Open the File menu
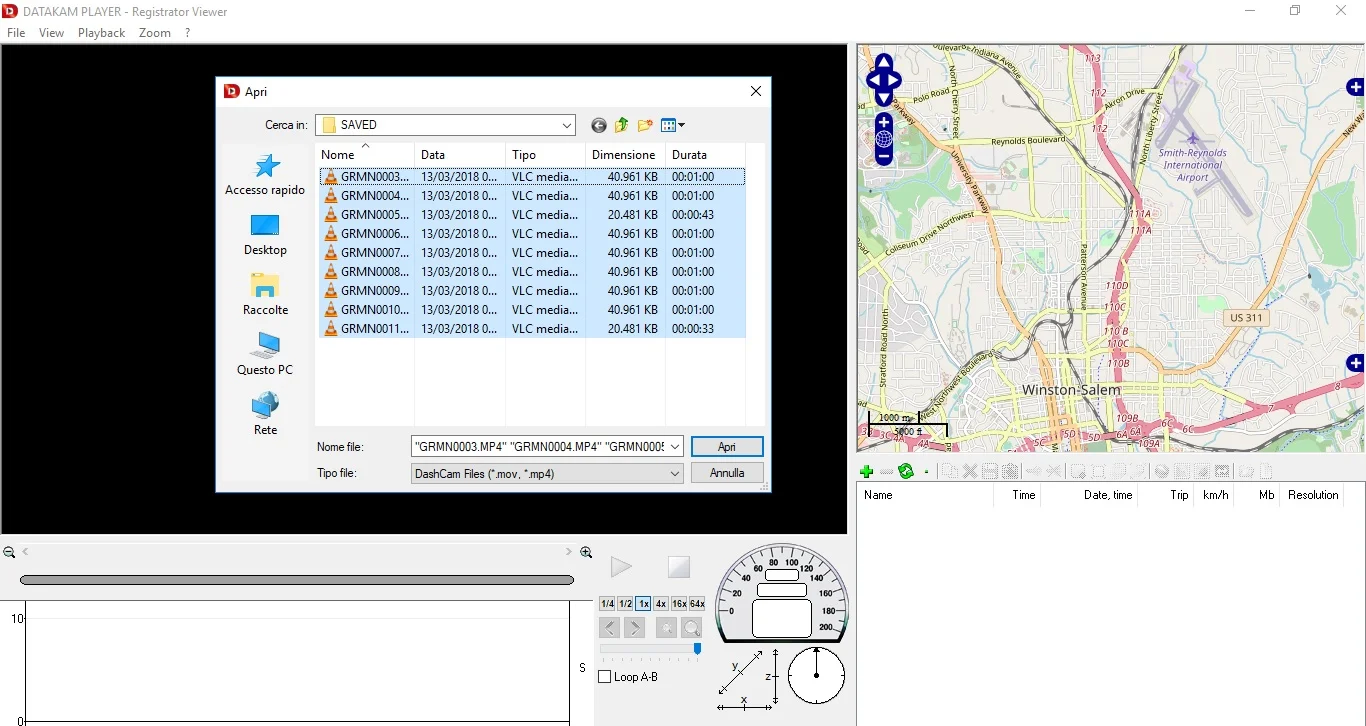The height and width of the screenshot is (726, 1366). click(x=16, y=33)
